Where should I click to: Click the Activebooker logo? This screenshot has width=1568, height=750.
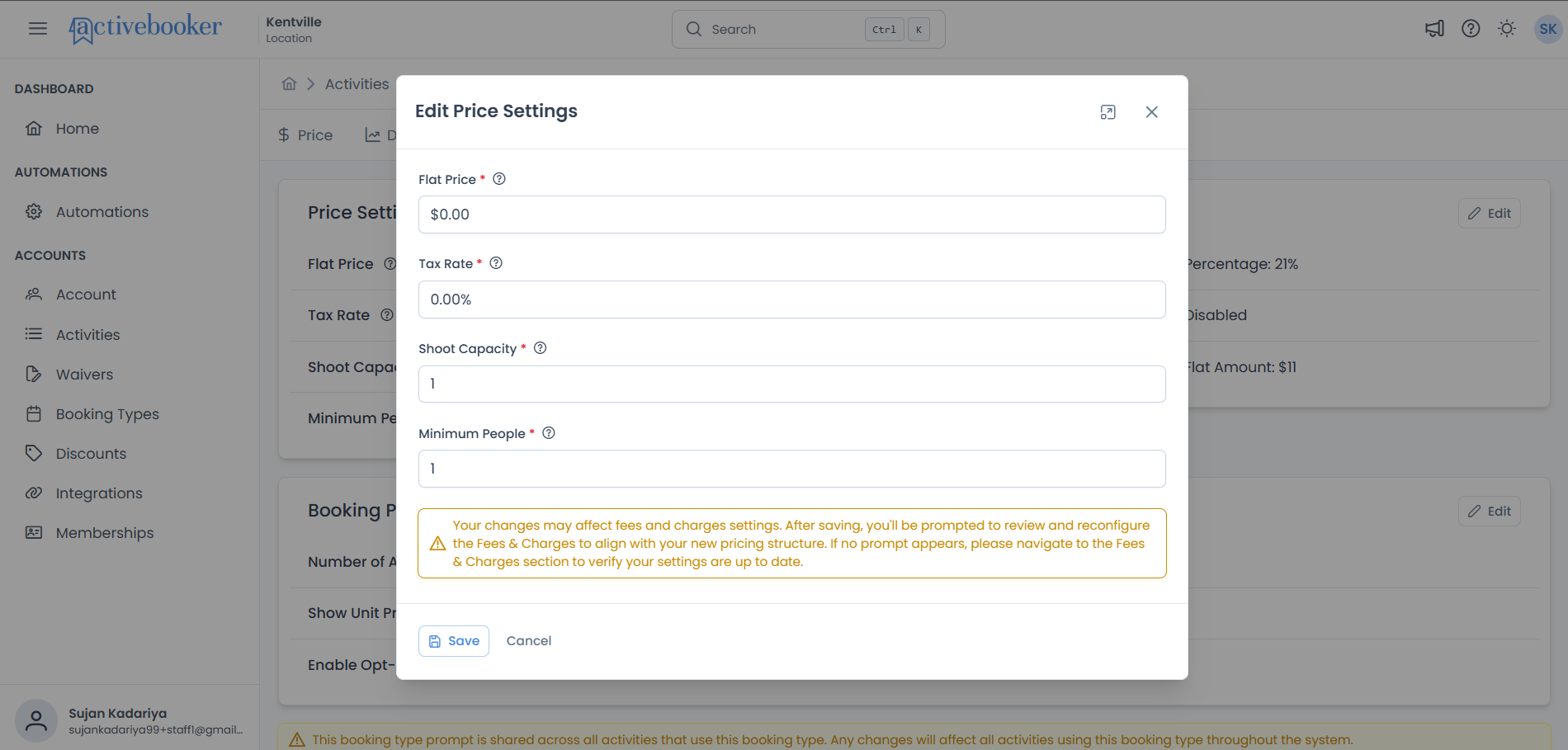(x=145, y=29)
